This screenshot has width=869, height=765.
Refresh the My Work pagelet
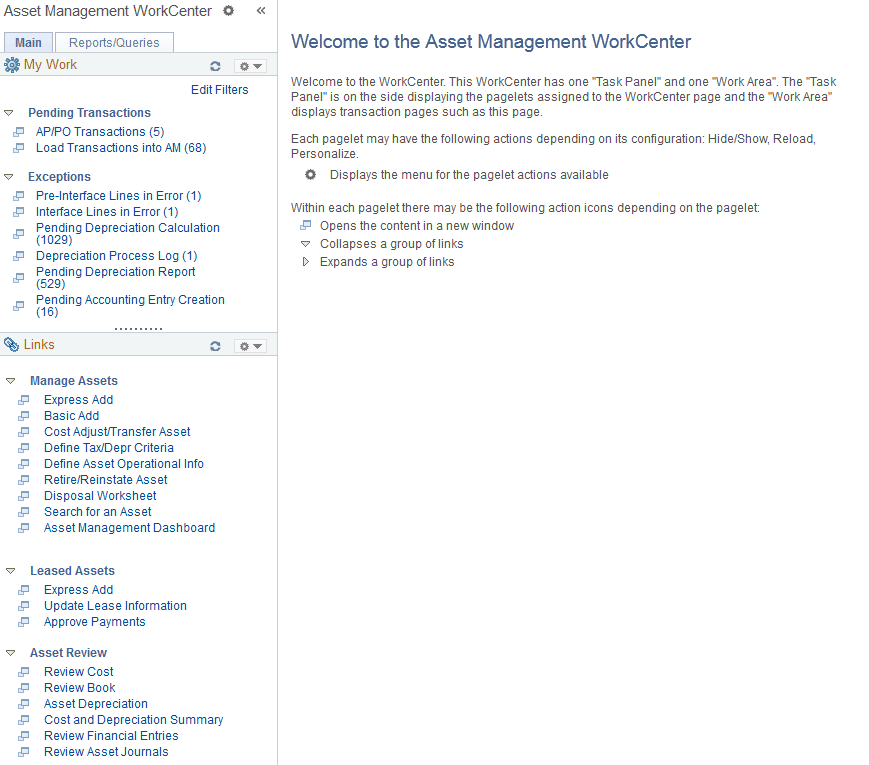click(x=215, y=65)
